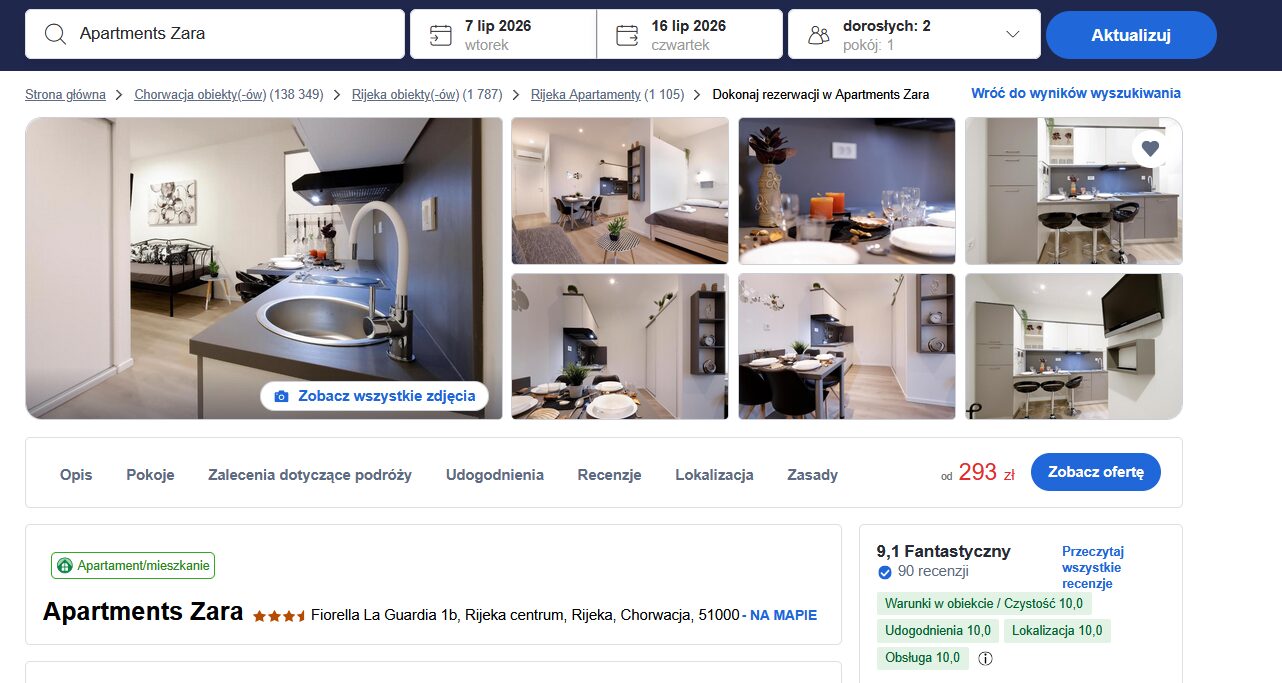This screenshot has height=683, width=1282.
Task: Save property with the heart icon
Action: [1150, 149]
